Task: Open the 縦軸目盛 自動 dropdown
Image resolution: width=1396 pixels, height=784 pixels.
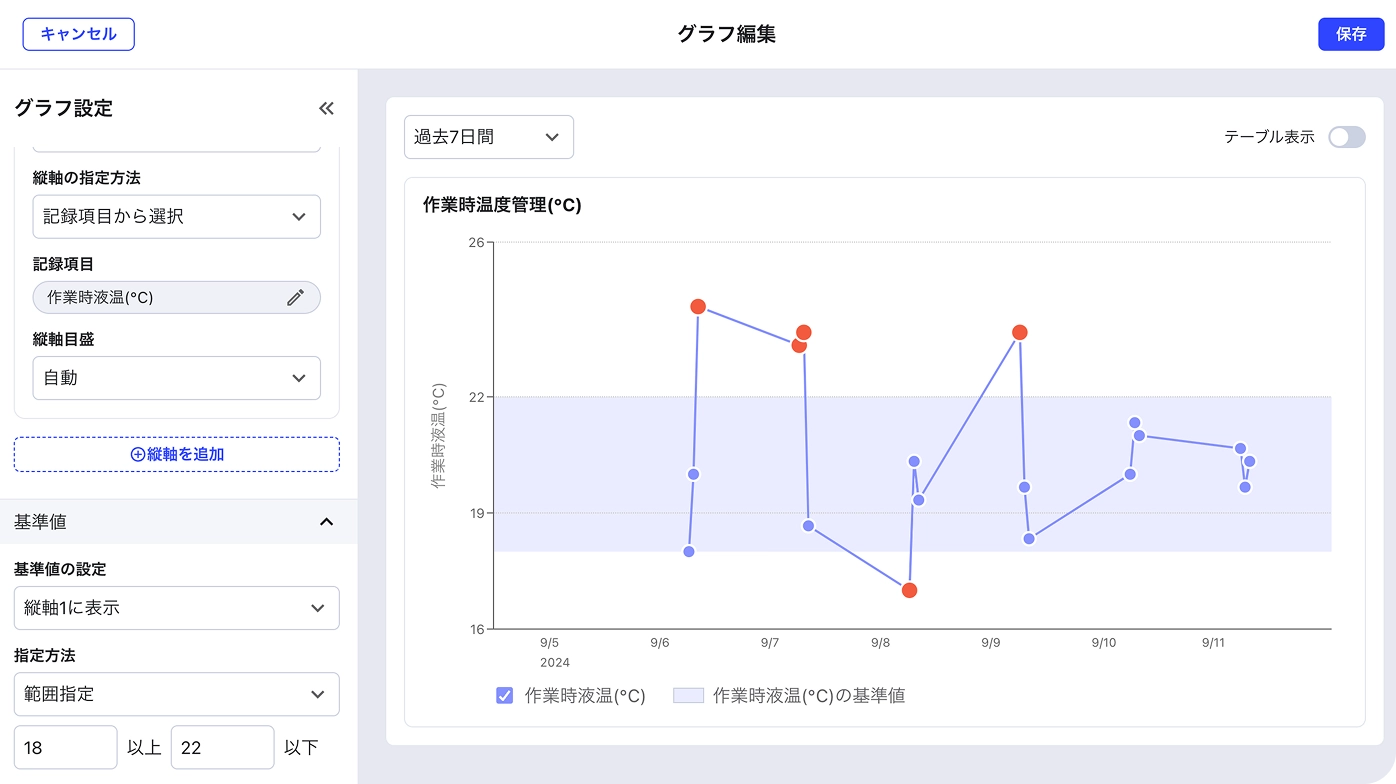Action: pos(176,378)
